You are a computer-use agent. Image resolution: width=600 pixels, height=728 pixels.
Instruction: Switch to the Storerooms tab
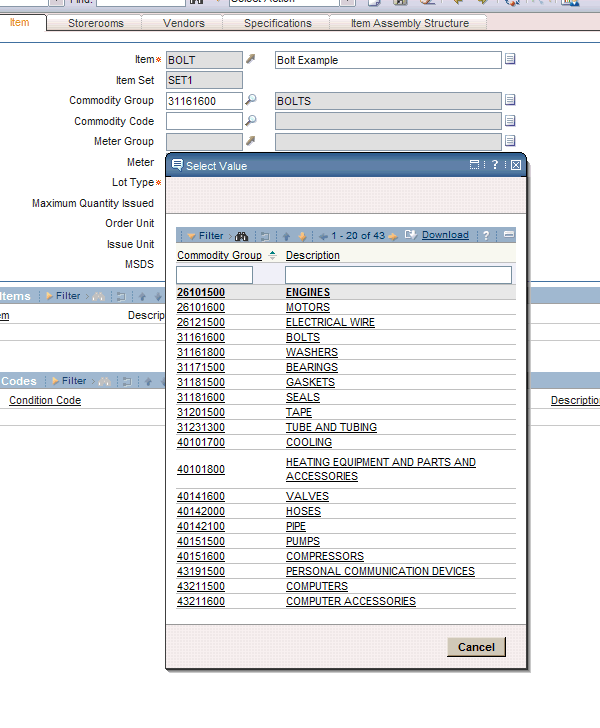(x=96, y=23)
